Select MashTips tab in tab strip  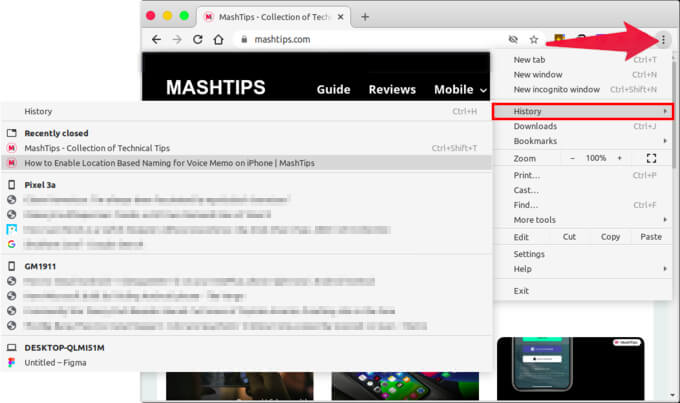273,17
